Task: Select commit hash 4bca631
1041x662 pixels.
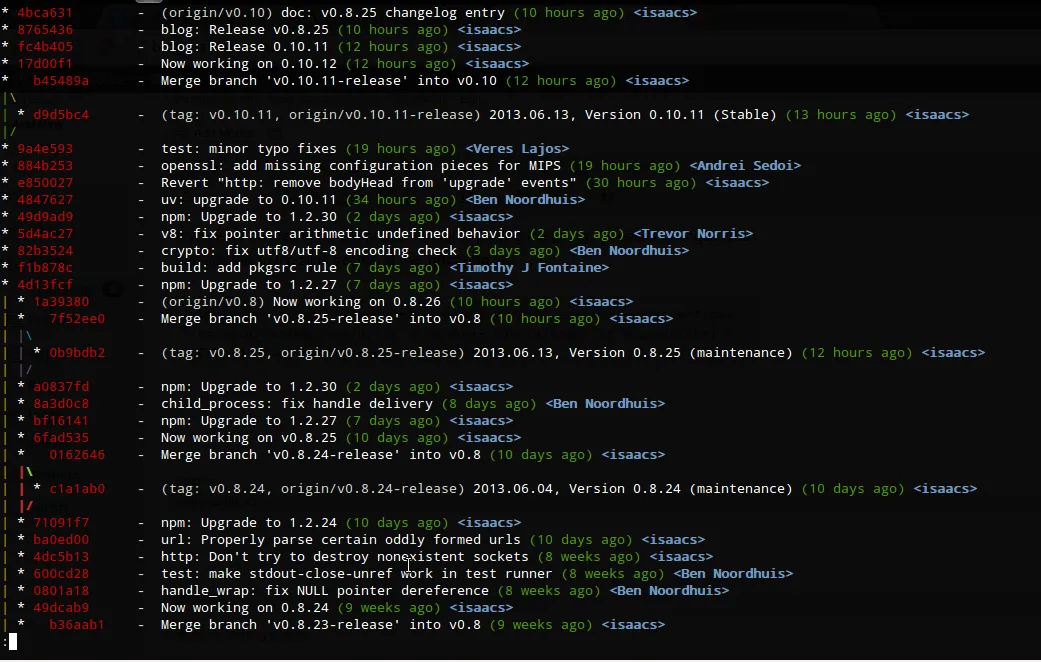Action: click(x=45, y=13)
